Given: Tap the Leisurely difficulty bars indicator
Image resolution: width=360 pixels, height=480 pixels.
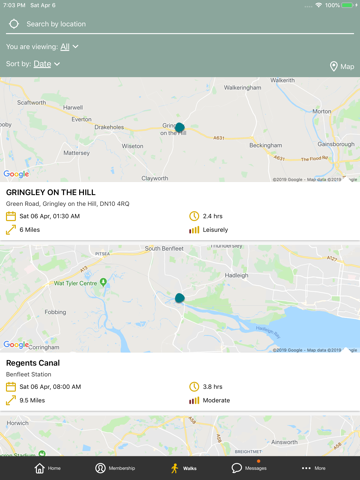Looking at the screenshot, I should pos(194,230).
